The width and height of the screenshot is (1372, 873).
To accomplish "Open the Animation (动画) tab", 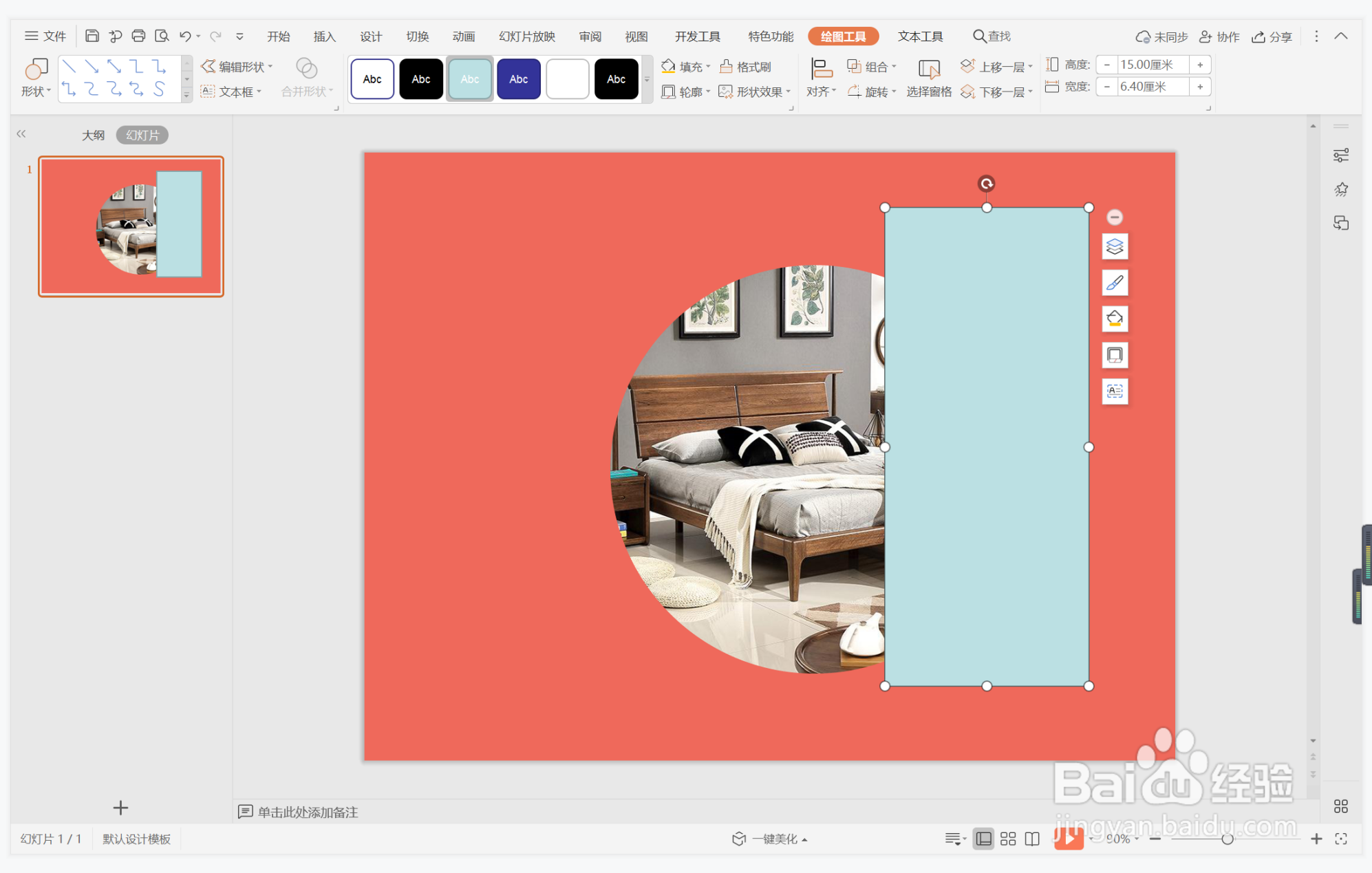I will click(463, 36).
